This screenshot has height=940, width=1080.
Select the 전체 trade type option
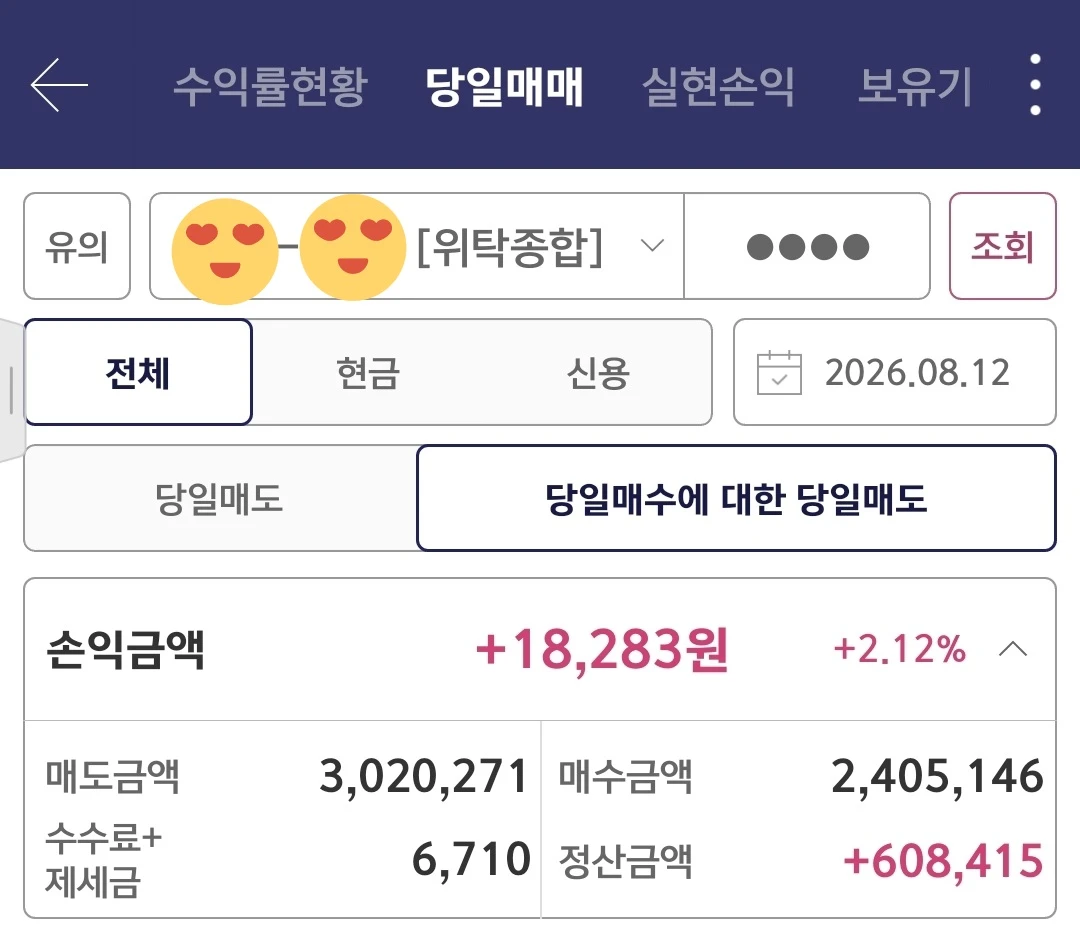tap(138, 372)
